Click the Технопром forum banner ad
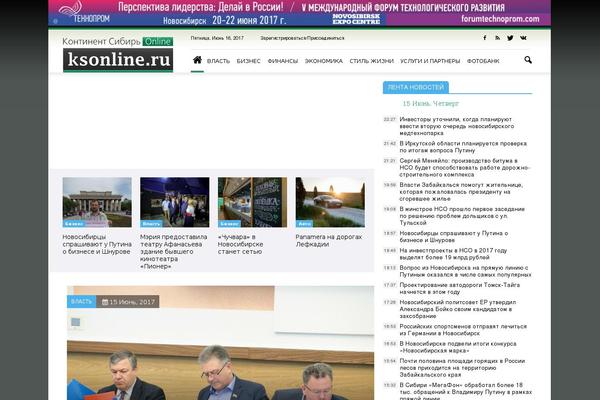The height and width of the screenshot is (400, 600). [x=300, y=13]
